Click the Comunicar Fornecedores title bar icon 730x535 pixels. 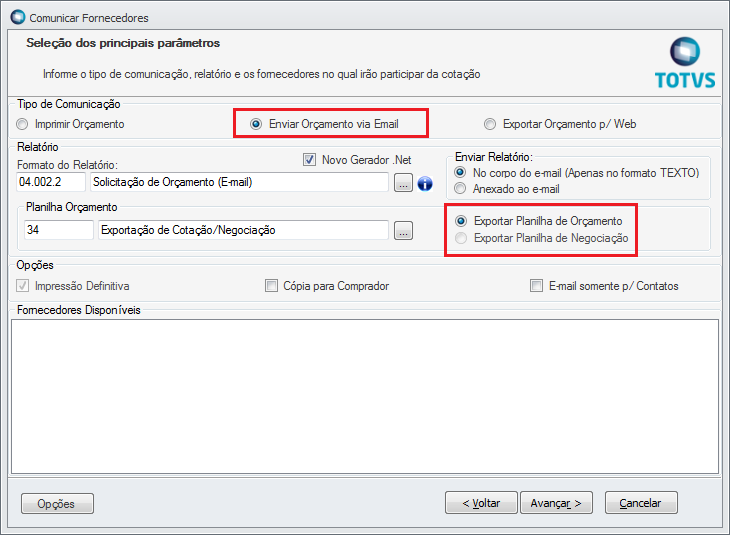[x=18, y=17]
